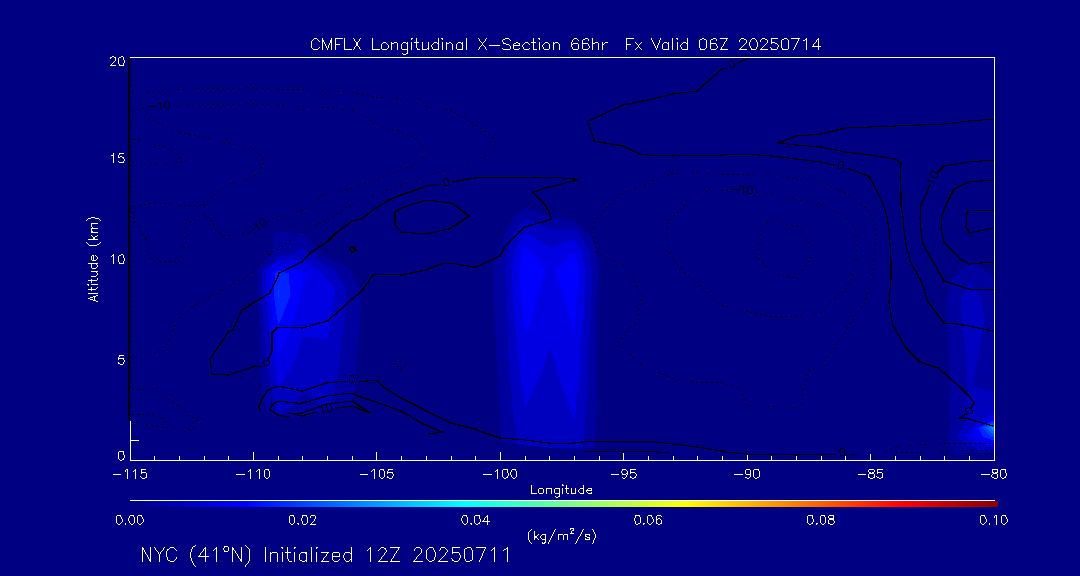Click the altitude tick label '10'

coord(117,258)
